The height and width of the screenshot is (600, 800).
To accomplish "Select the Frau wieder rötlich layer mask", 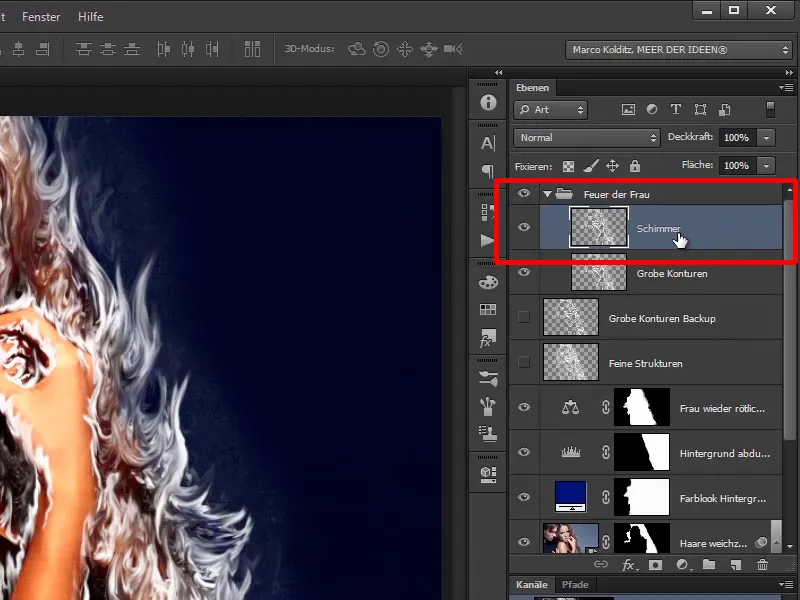I will tap(642, 407).
